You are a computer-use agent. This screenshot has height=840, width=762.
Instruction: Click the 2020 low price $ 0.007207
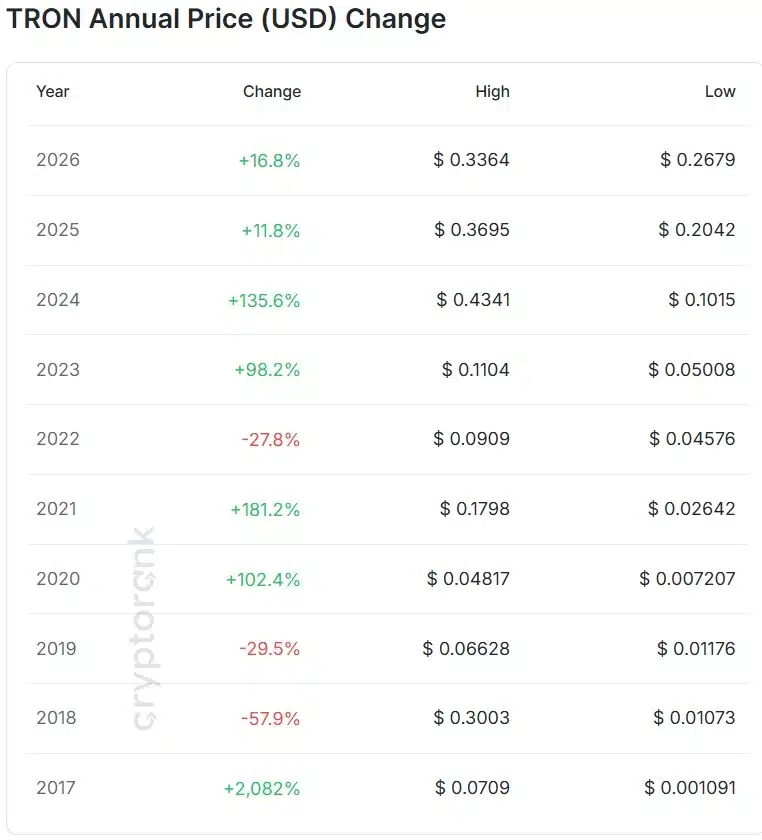[688, 579]
